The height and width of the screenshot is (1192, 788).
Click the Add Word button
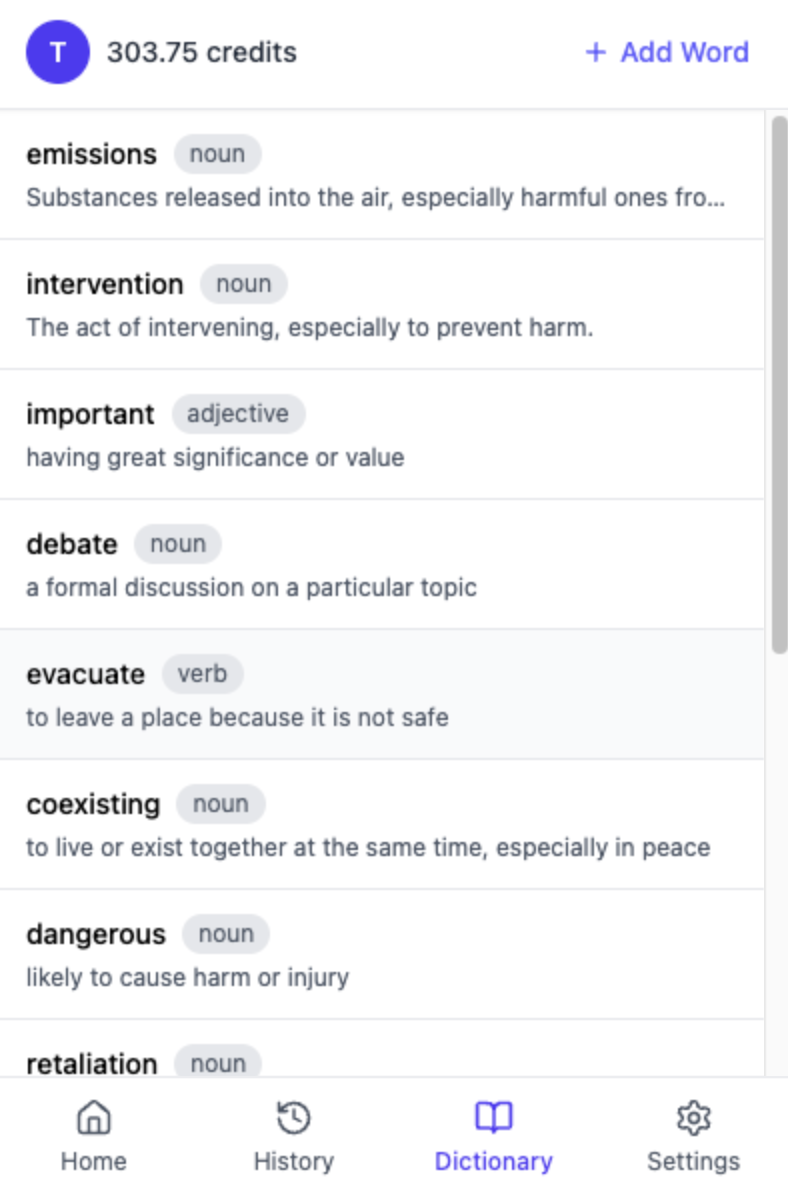(x=666, y=52)
